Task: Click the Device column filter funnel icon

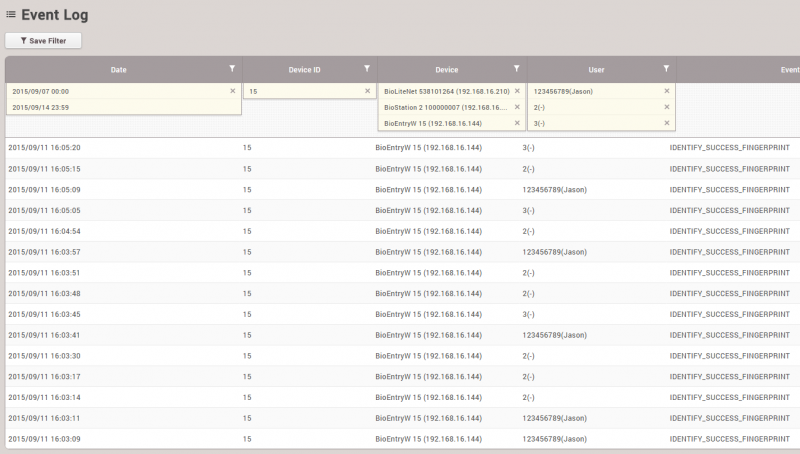Action: coord(516,69)
